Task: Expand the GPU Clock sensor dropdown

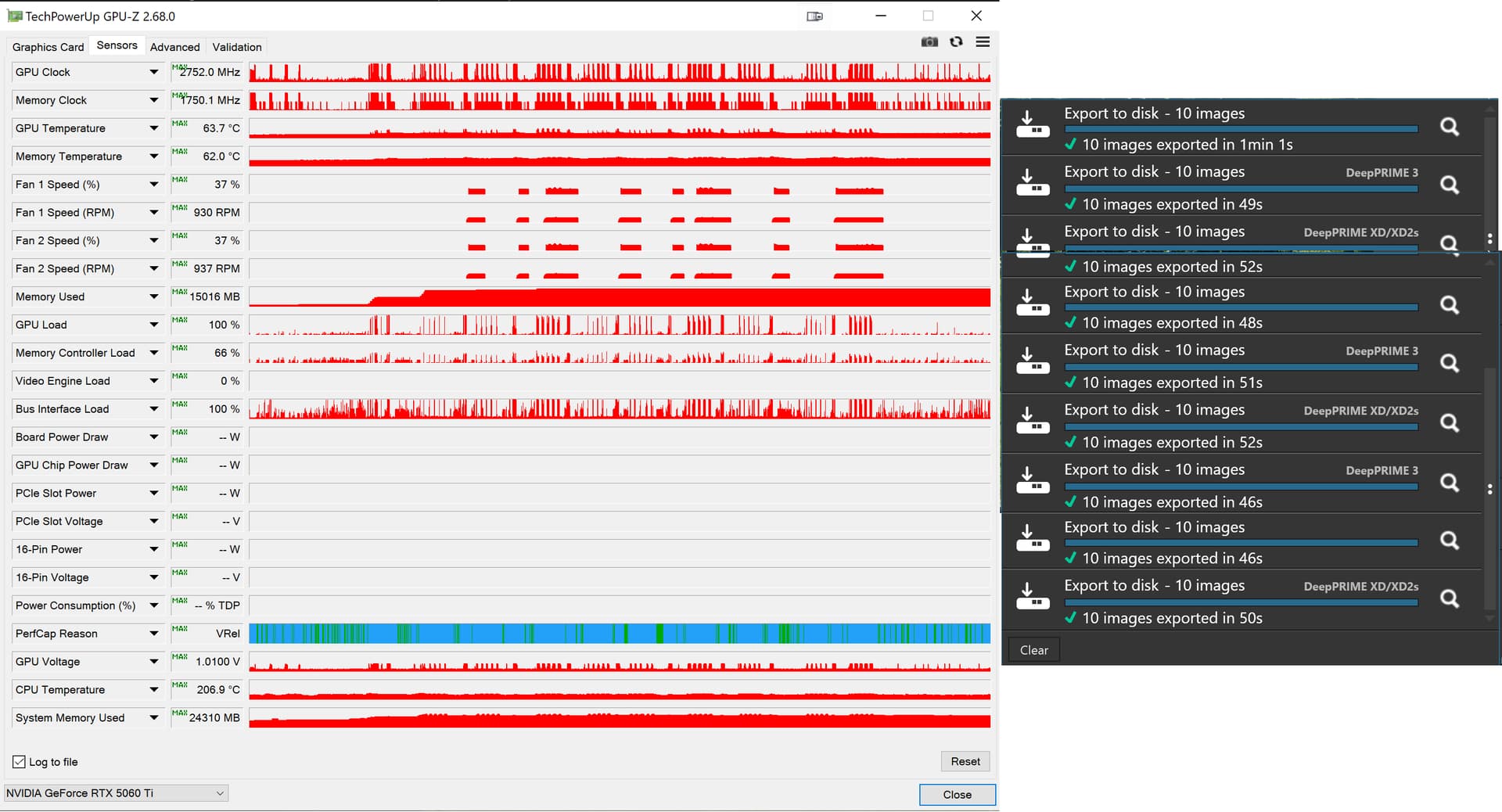Action: 153,72
